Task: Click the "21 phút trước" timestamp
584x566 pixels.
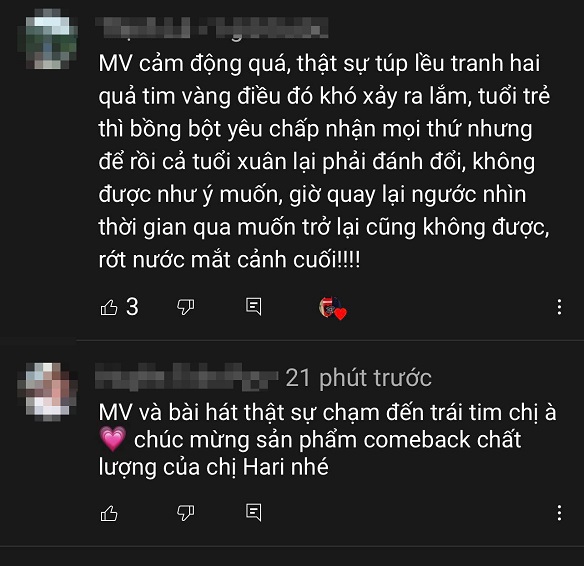Action: [358, 378]
